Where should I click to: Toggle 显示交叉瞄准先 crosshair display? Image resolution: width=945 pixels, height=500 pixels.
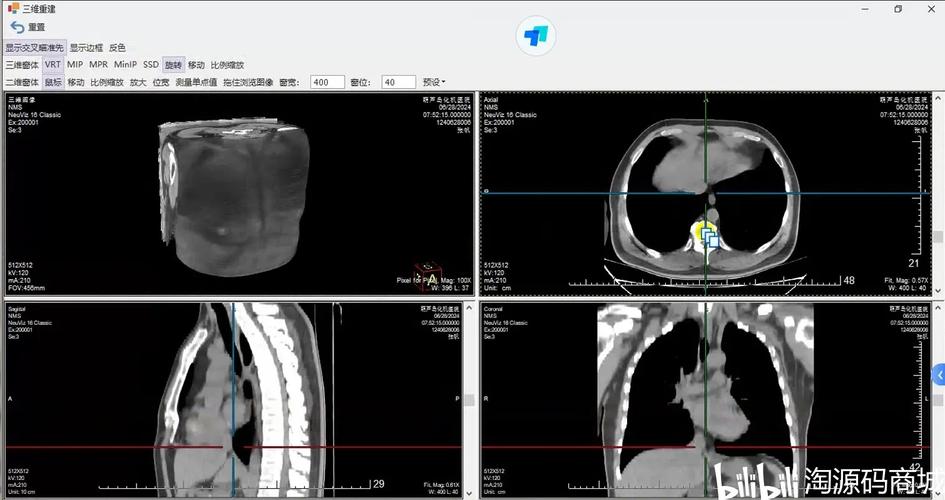(34, 48)
